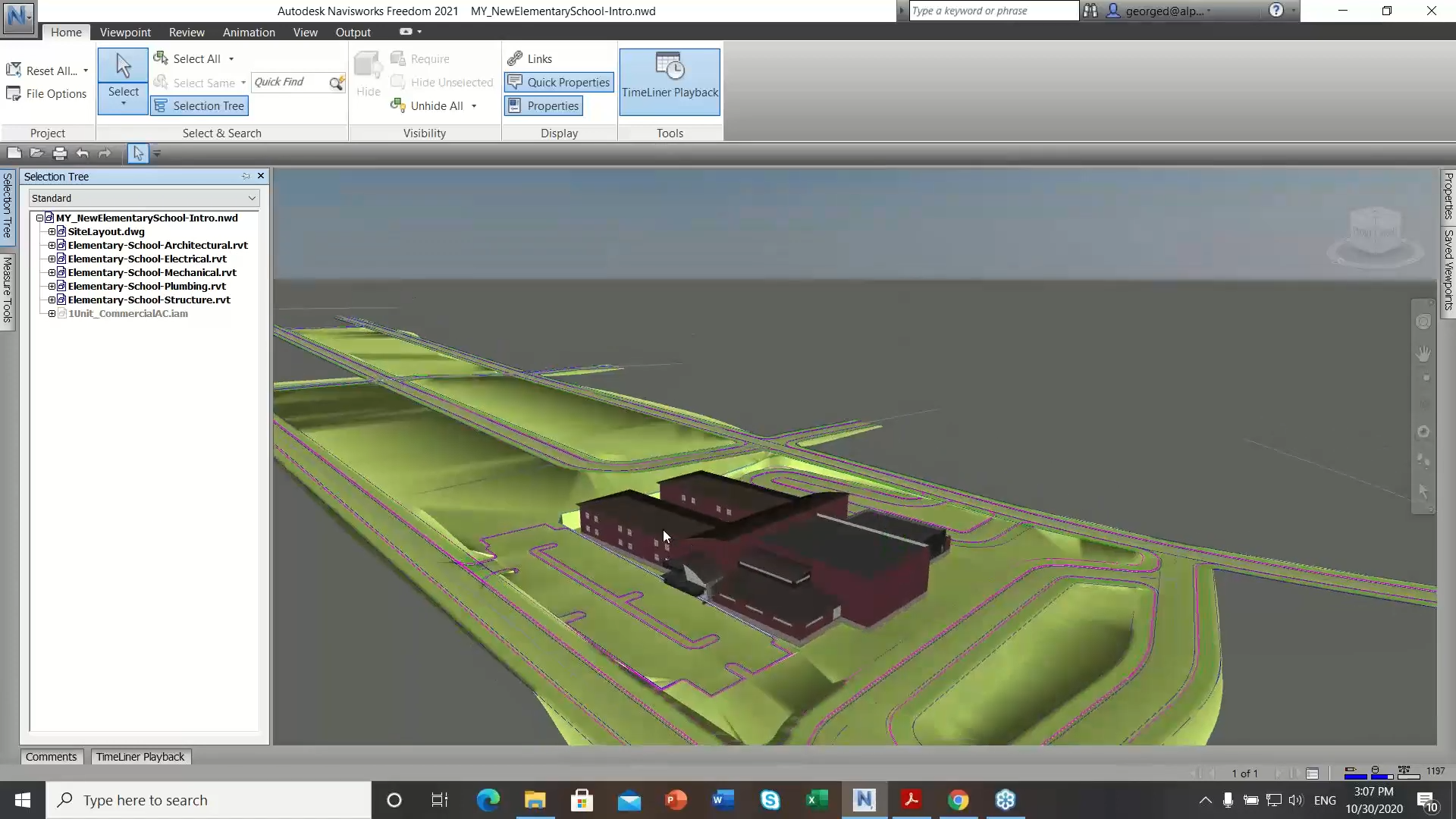Click the TimeLiner Playback tab below viewport
This screenshot has height=819, width=1456.
(140, 757)
